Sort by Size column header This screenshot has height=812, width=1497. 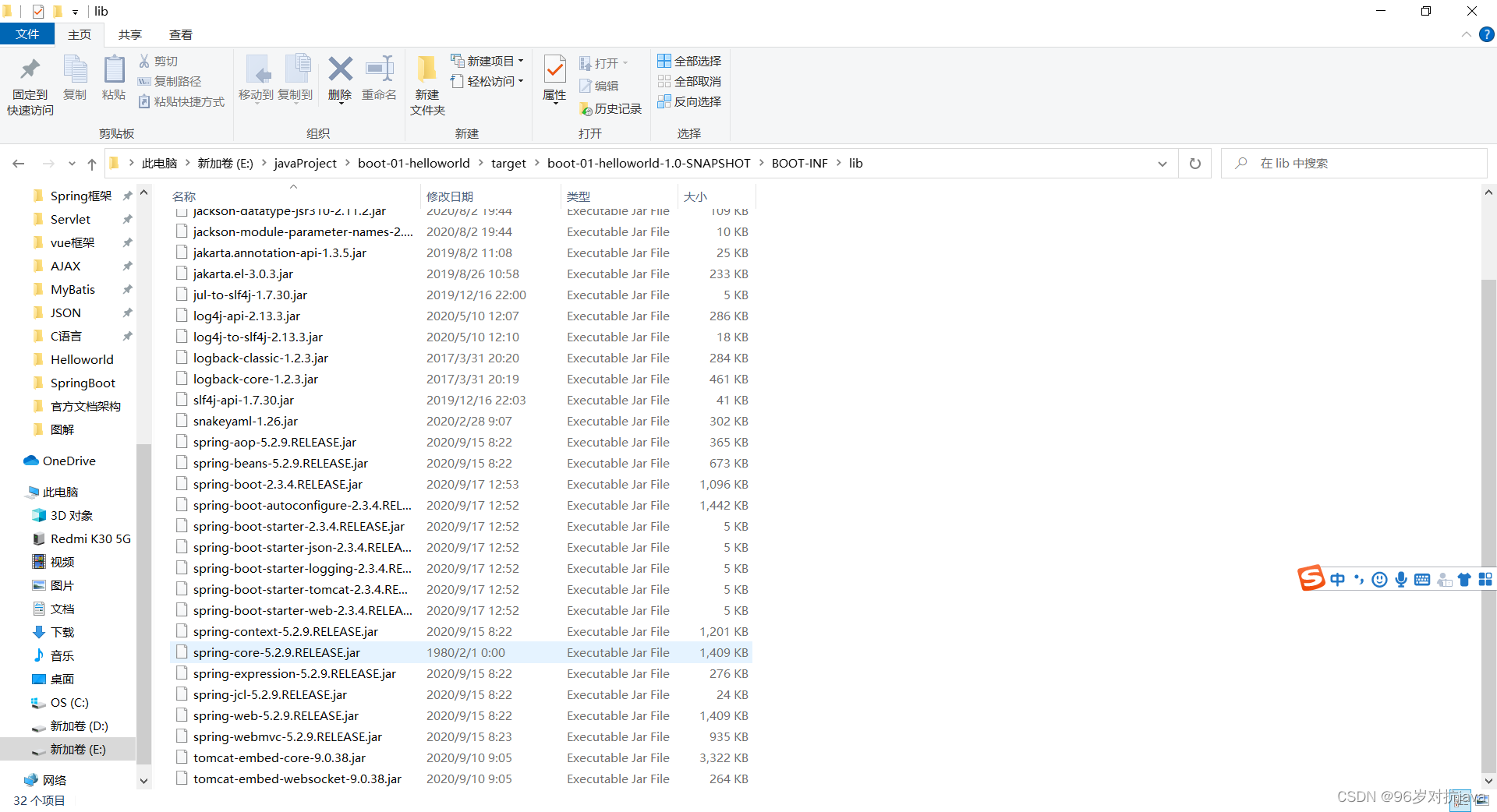(x=716, y=196)
